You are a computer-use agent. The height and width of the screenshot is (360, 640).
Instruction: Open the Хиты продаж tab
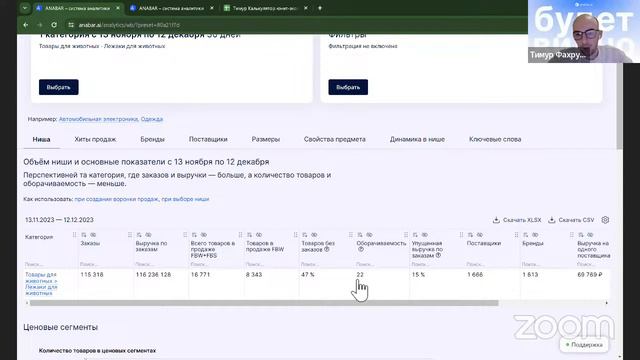point(95,139)
